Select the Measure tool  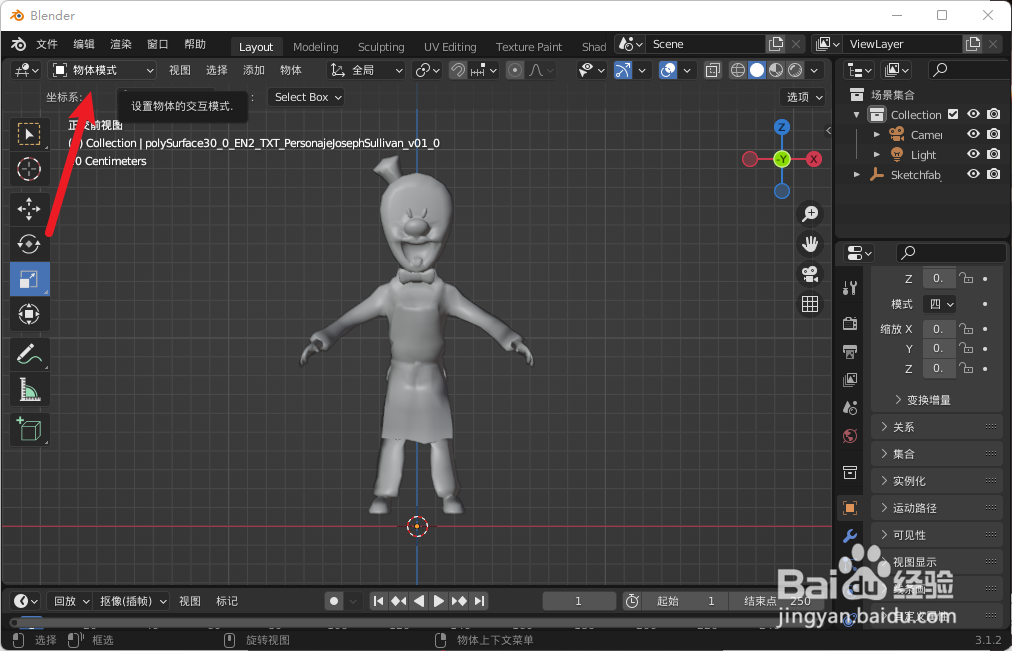[29, 390]
